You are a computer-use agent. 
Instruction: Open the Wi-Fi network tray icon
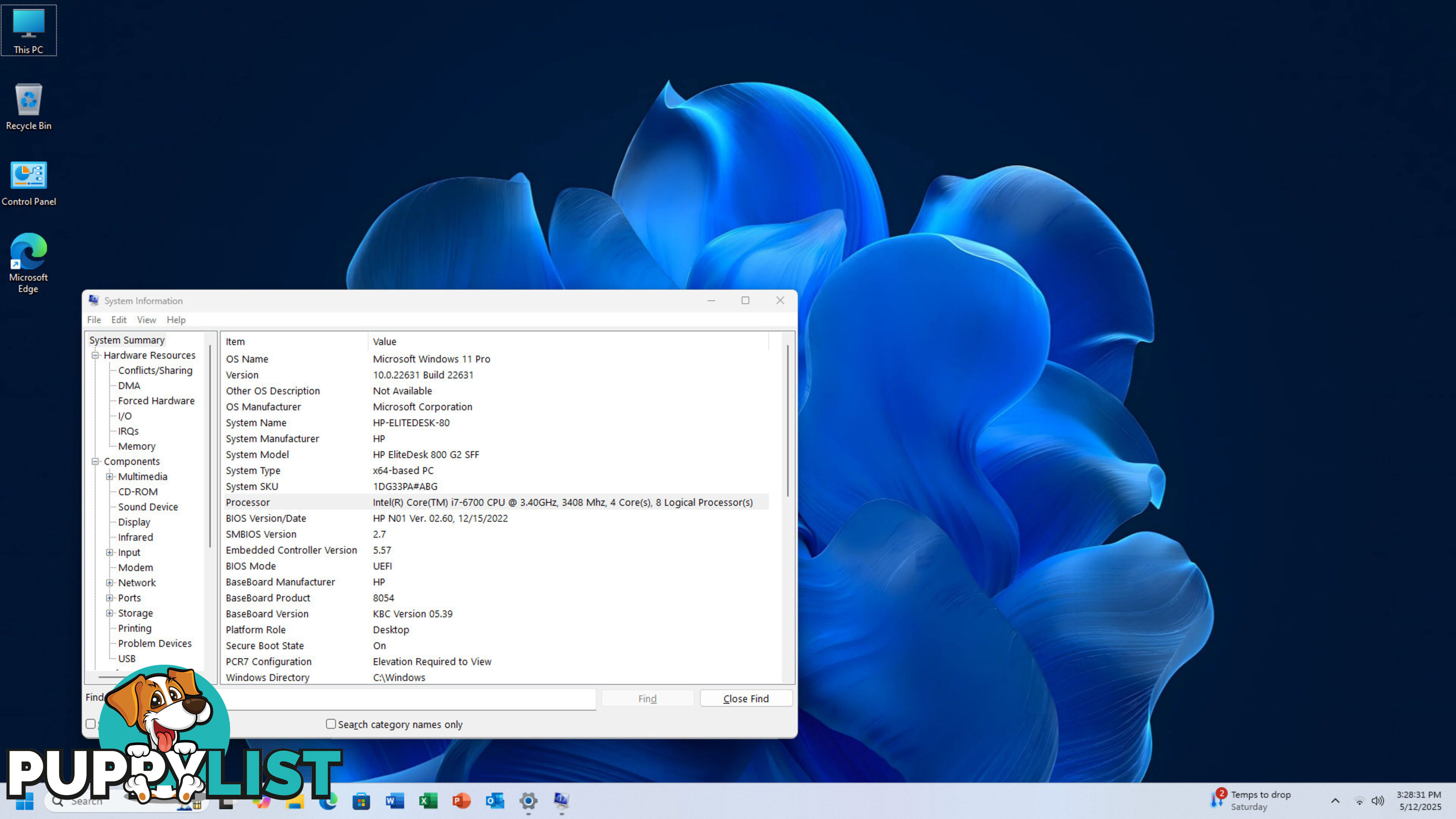pyautogui.click(x=1359, y=801)
